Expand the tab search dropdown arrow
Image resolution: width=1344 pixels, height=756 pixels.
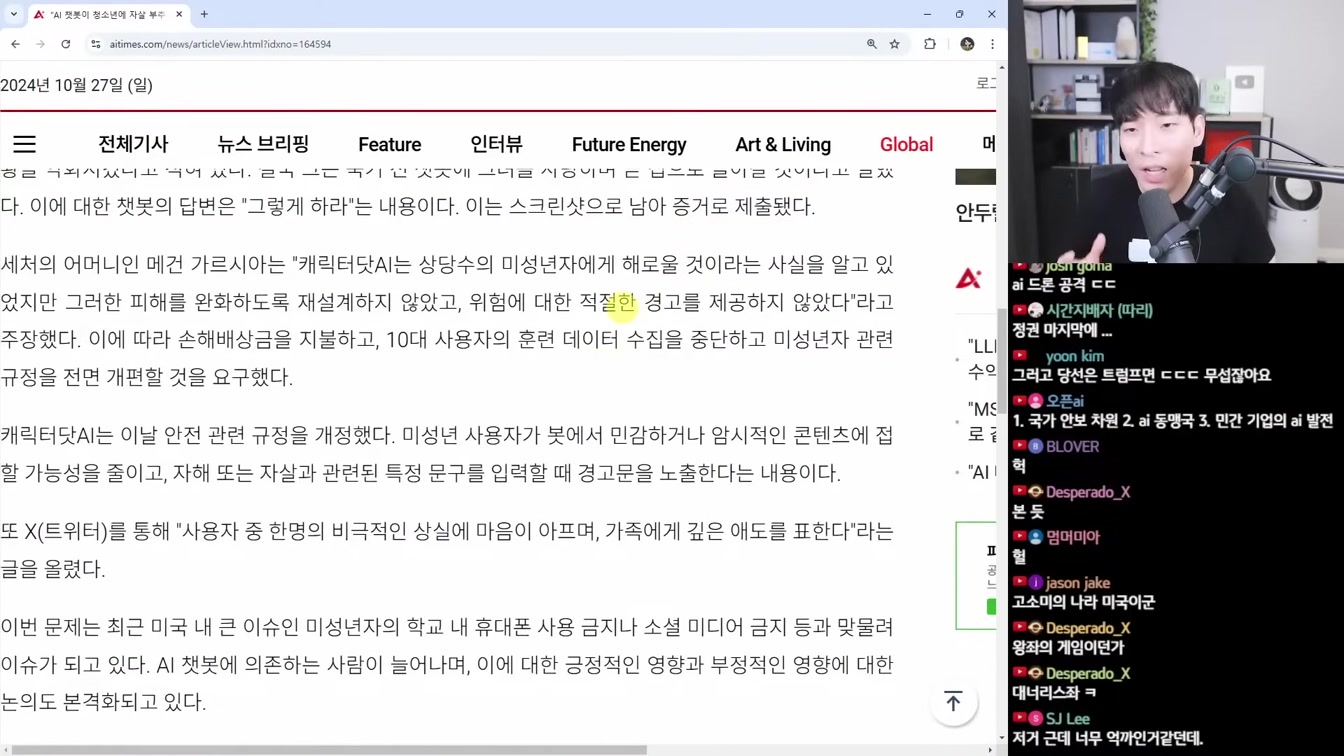pyautogui.click(x=13, y=15)
